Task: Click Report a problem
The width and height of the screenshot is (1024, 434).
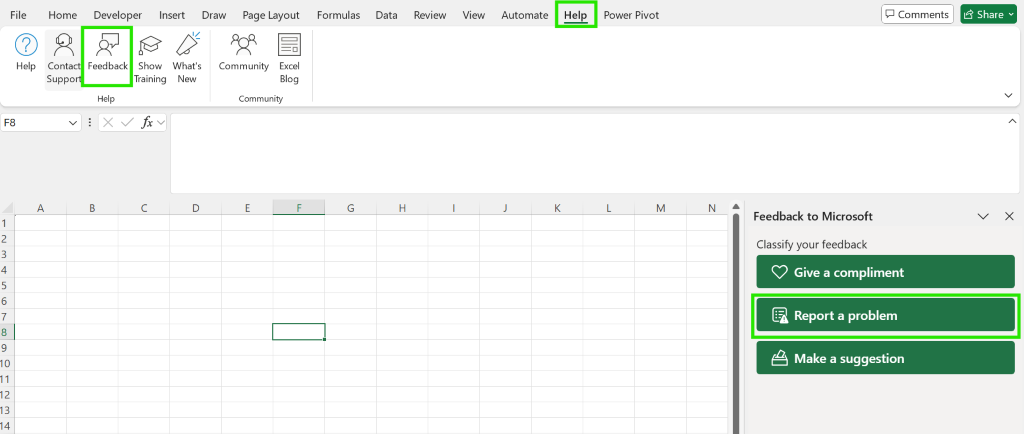Action: pos(886,315)
